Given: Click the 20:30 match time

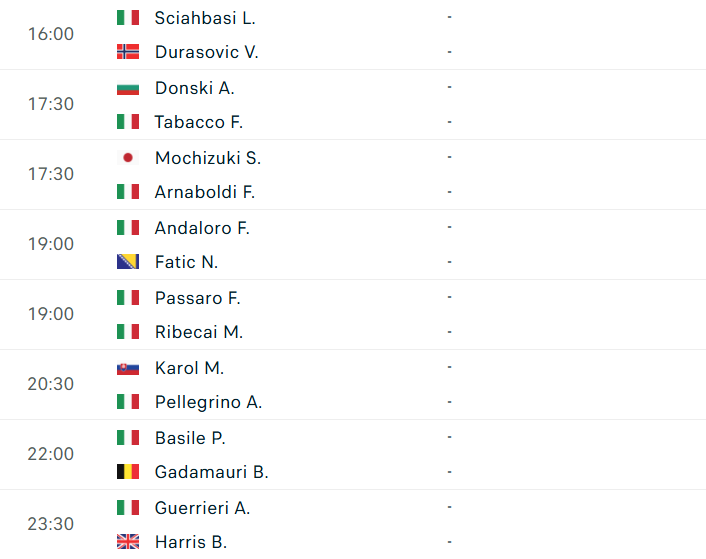Looking at the screenshot, I should click(x=51, y=384).
